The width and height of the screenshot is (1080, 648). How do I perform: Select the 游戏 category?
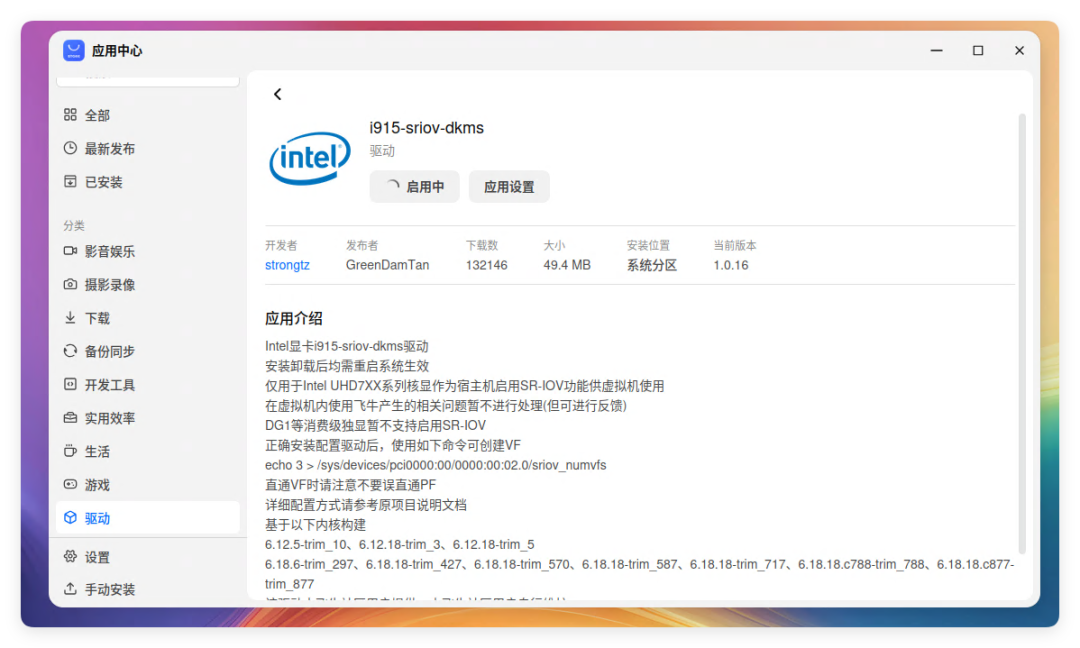(x=147, y=485)
